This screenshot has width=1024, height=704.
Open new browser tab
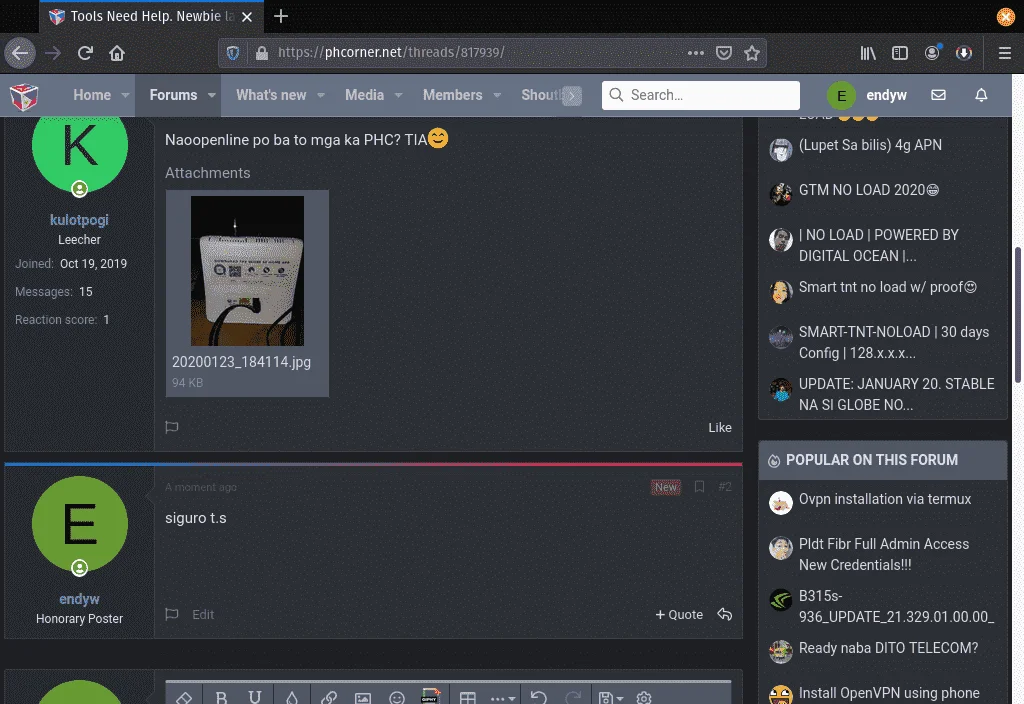tap(281, 16)
